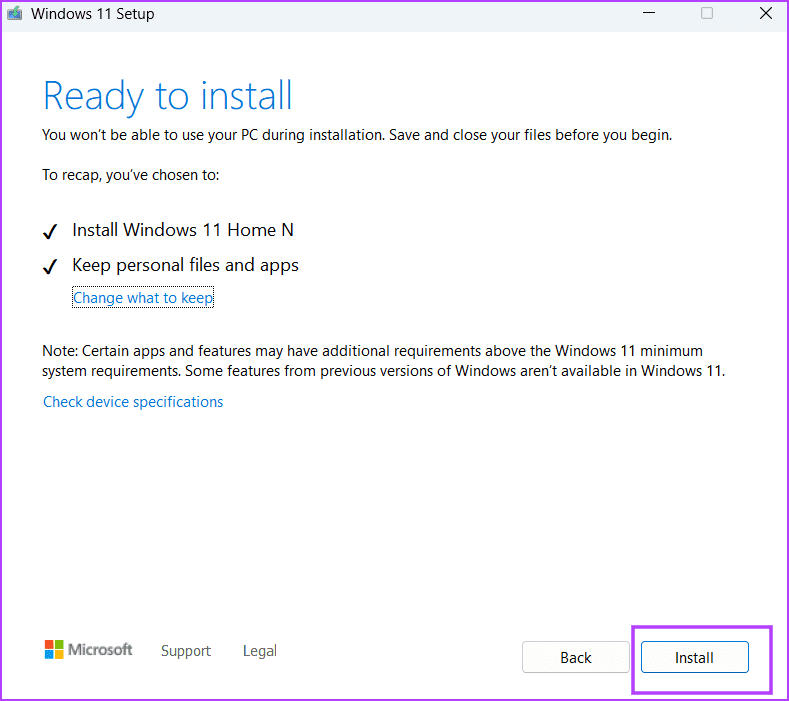Open Check device specifications link
Viewport: 789px width, 701px height.
pyautogui.click(x=133, y=402)
